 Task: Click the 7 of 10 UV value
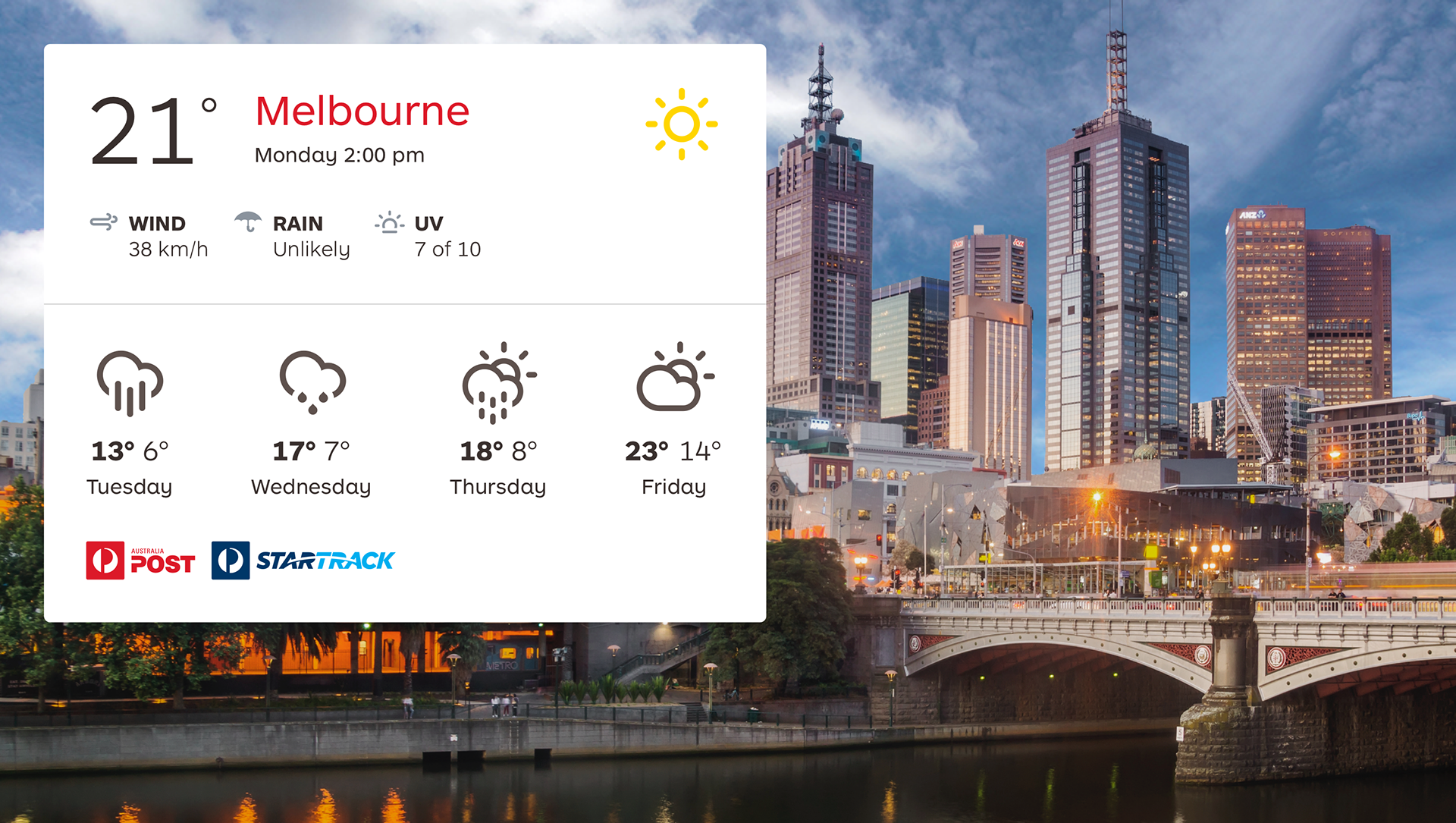click(x=447, y=250)
